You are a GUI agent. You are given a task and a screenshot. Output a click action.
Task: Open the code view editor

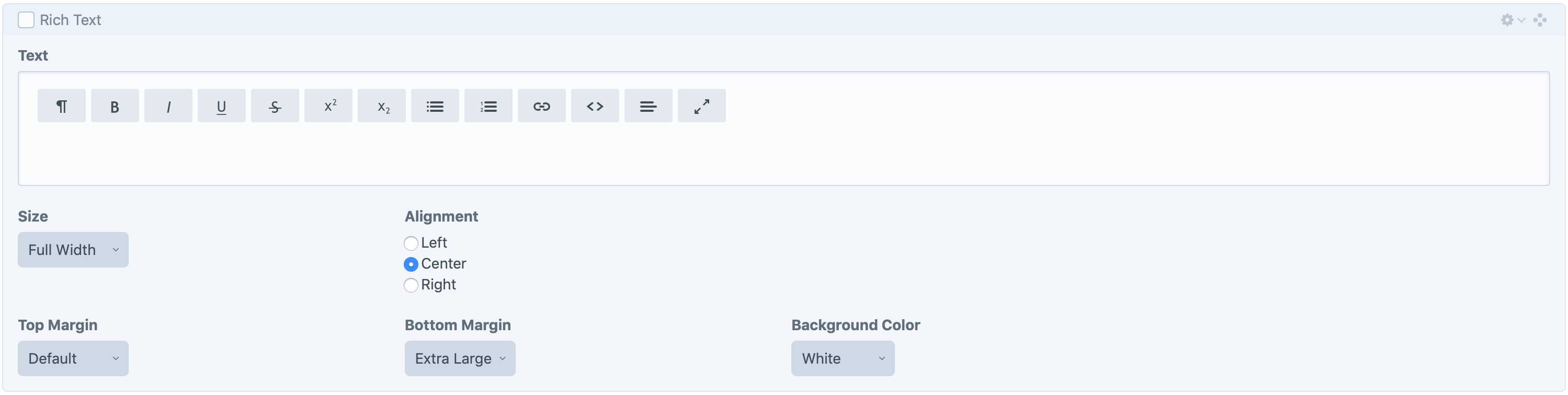(595, 106)
